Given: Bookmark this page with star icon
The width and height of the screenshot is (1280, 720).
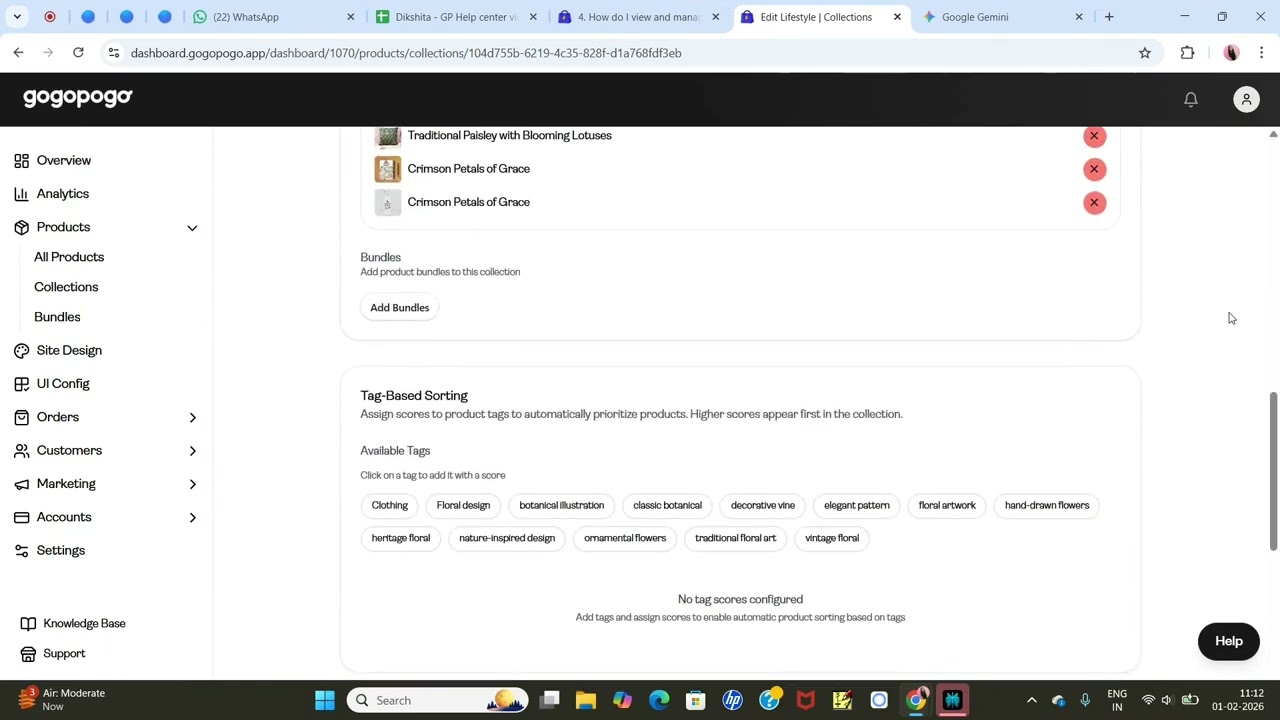Looking at the screenshot, I should click(1145, 53).
